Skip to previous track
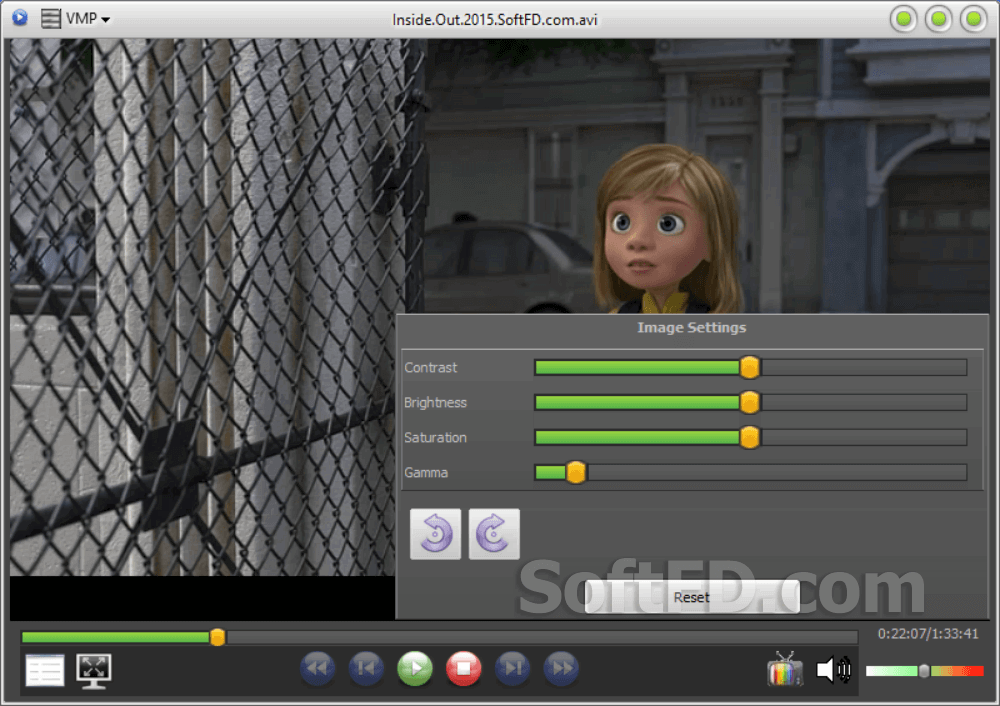 [x=366, y=668]
